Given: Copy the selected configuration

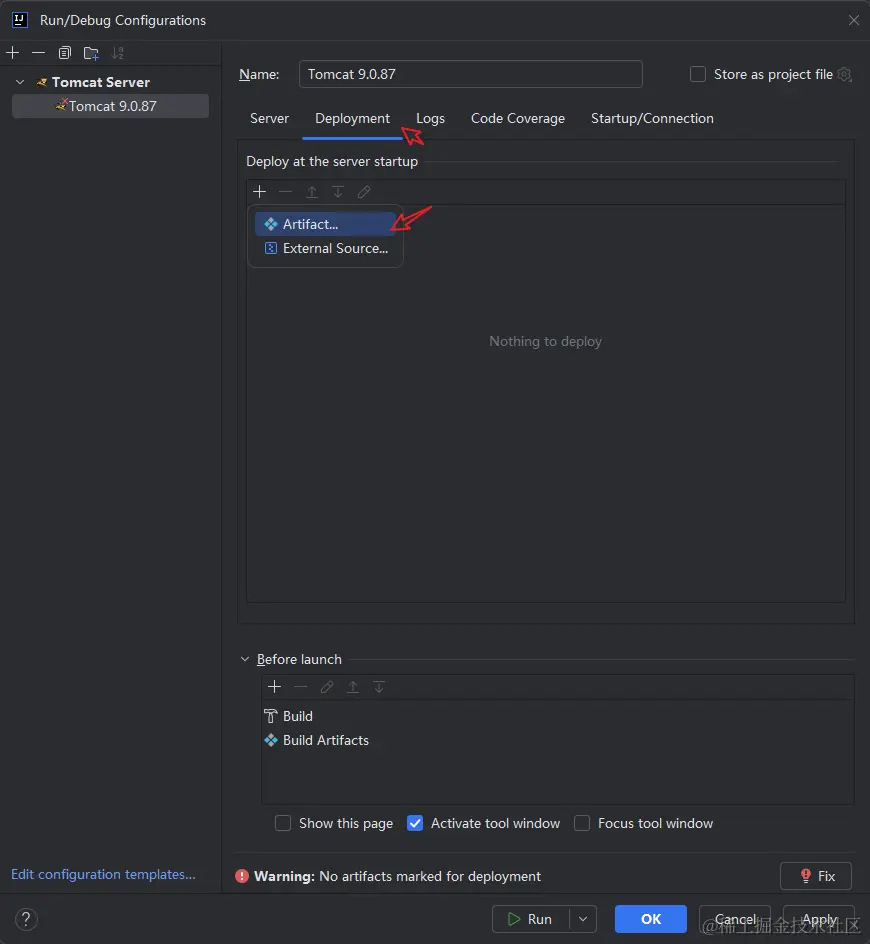Looking at the screenshot, I should (x=65, y=53).
